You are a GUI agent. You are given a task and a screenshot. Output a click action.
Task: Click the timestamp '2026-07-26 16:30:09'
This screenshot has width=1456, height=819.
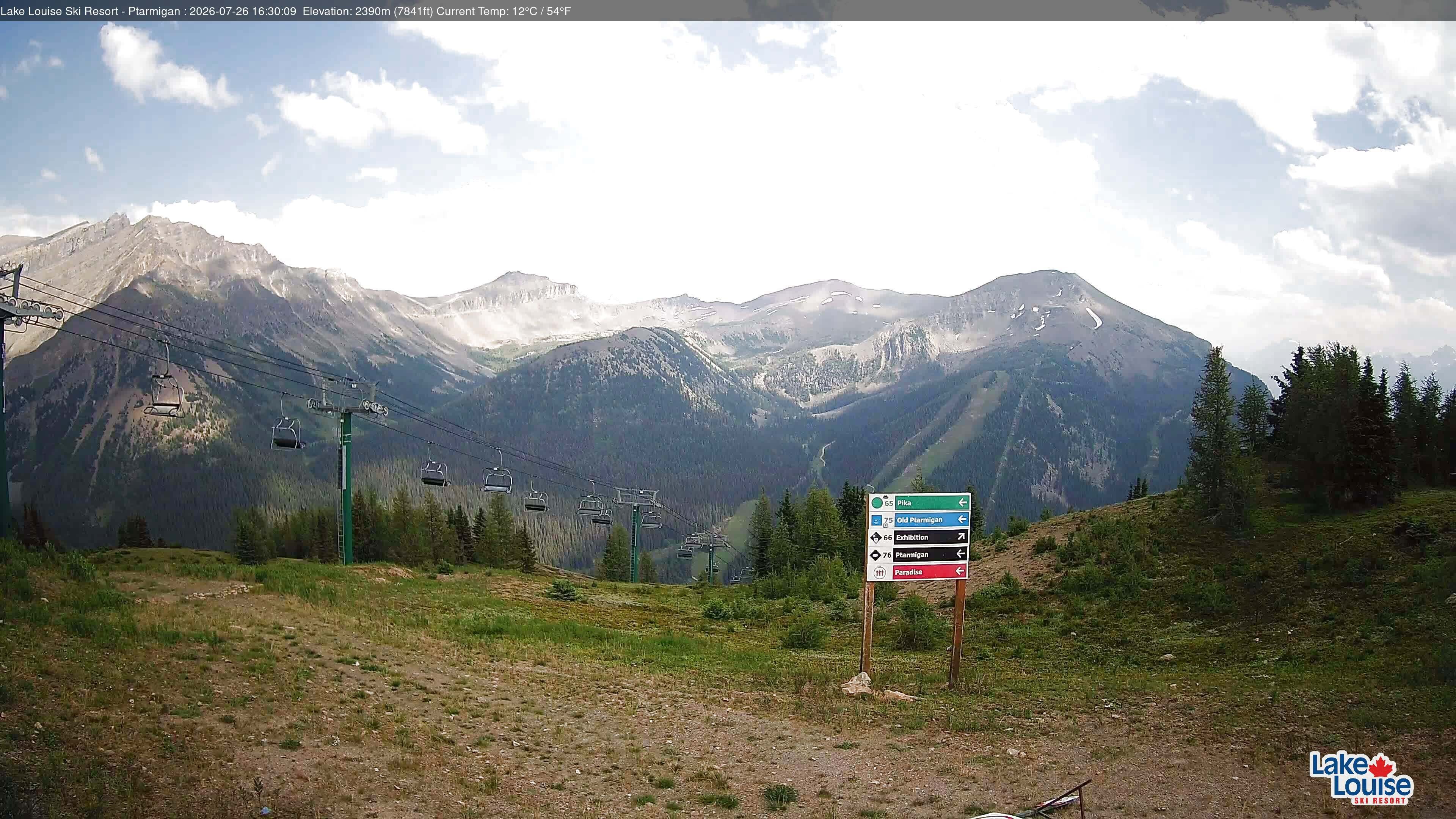[x=243, y=11]
